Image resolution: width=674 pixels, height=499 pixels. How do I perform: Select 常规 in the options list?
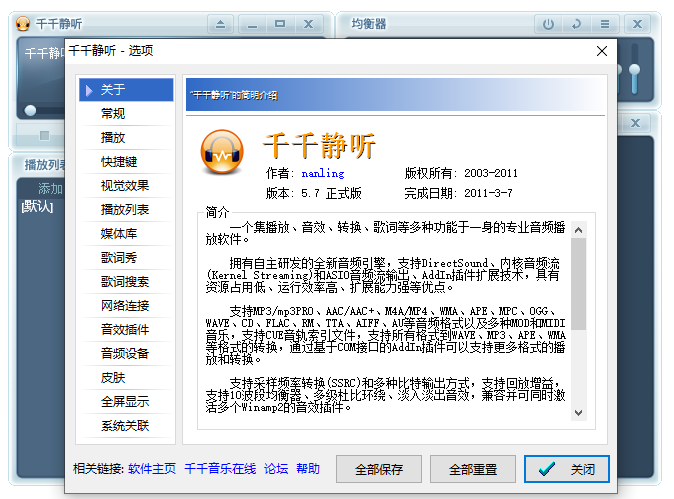point(113,114)
